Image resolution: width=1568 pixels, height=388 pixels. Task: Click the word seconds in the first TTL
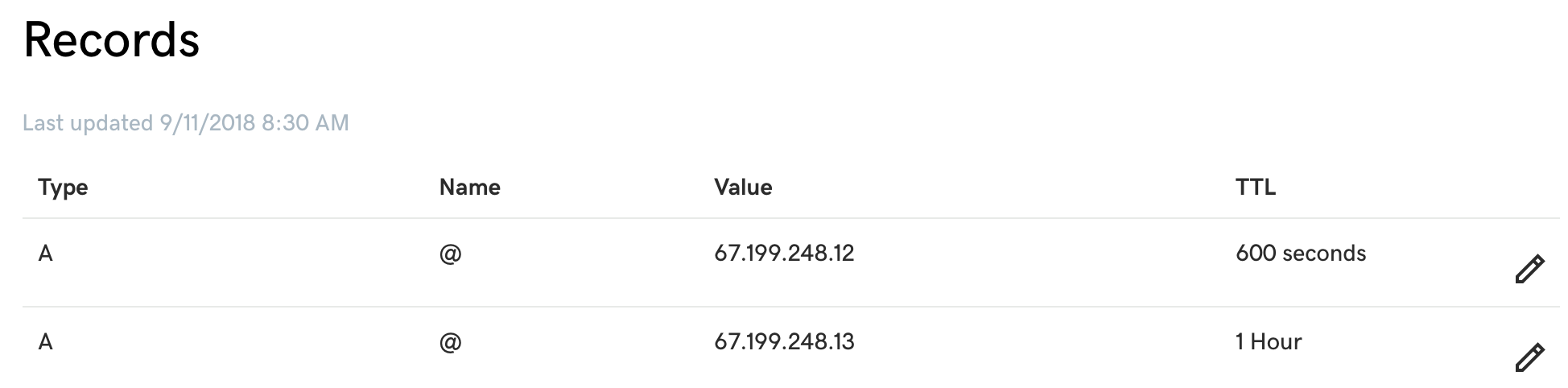coord(1323,254)
